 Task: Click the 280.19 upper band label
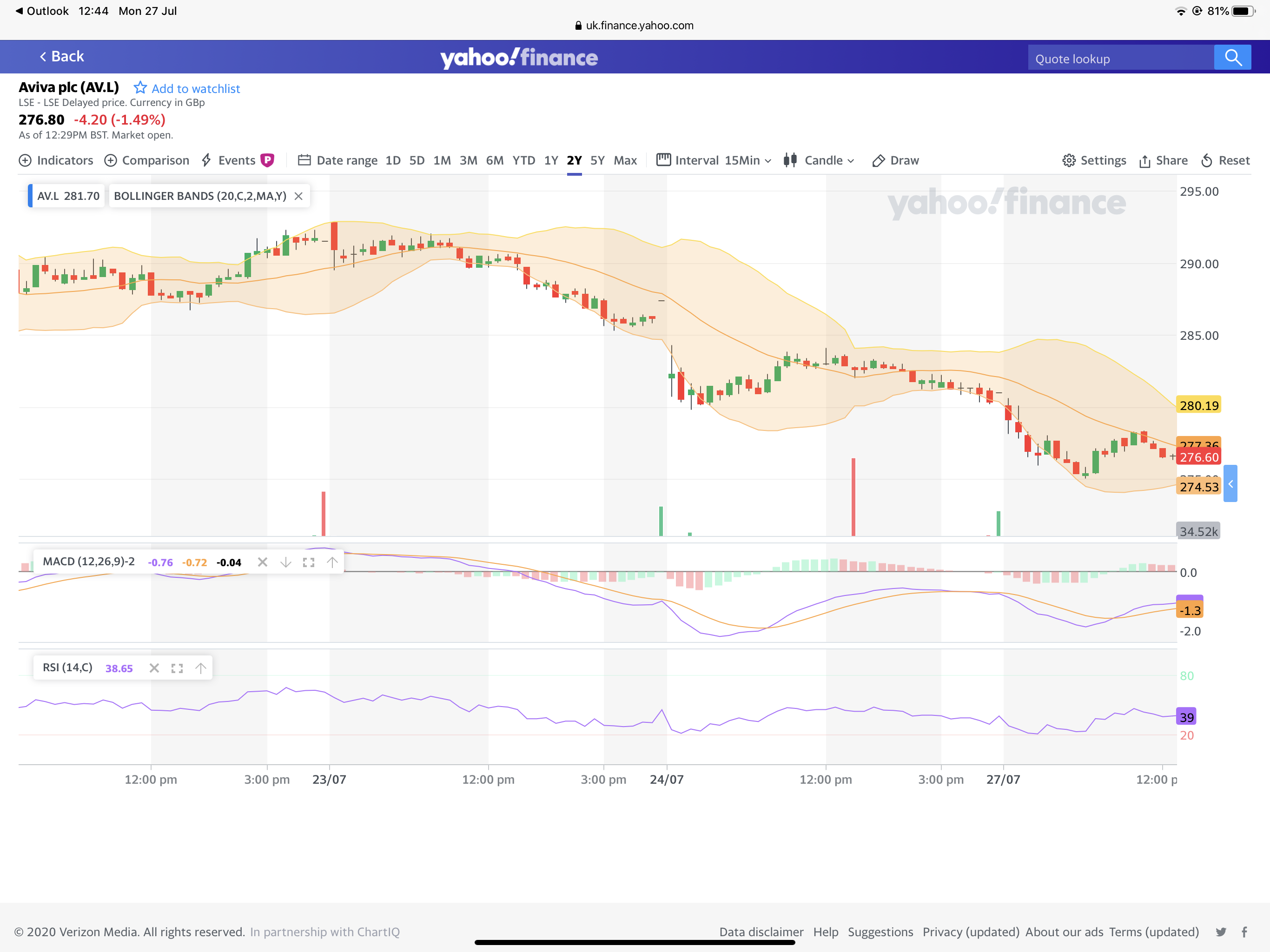1199,405
